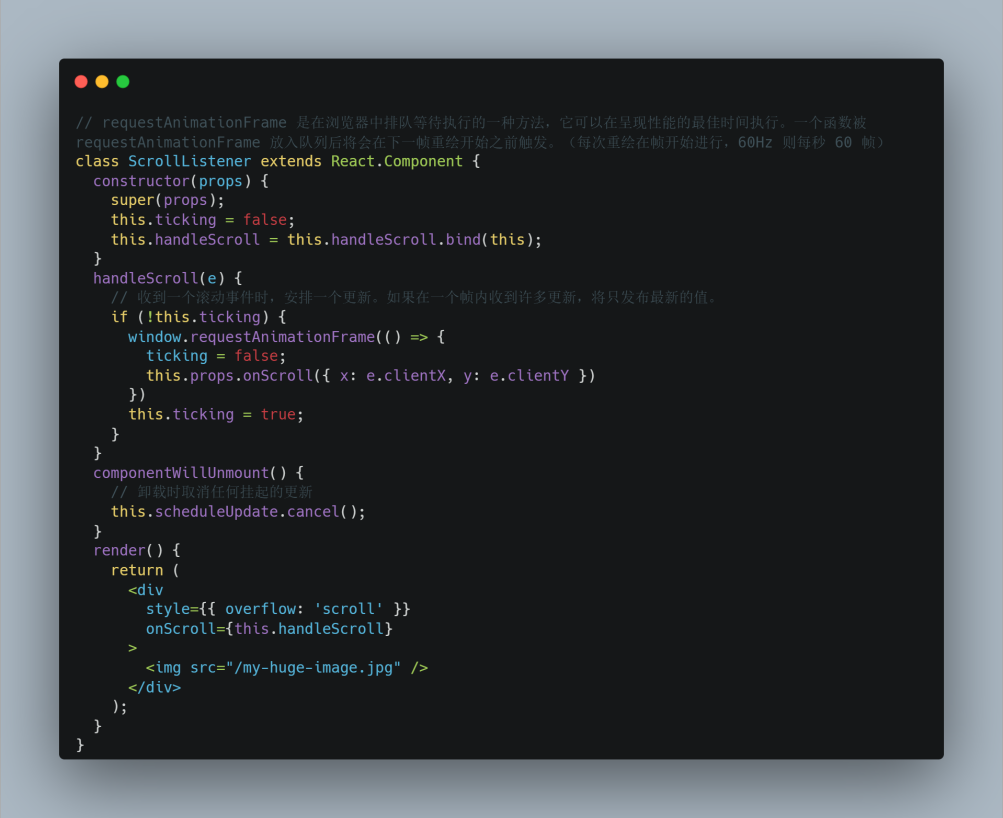Click the line 'this.scheduleUpdate.cancel();'
The image size is (1003, 818).
pos(238,512)
